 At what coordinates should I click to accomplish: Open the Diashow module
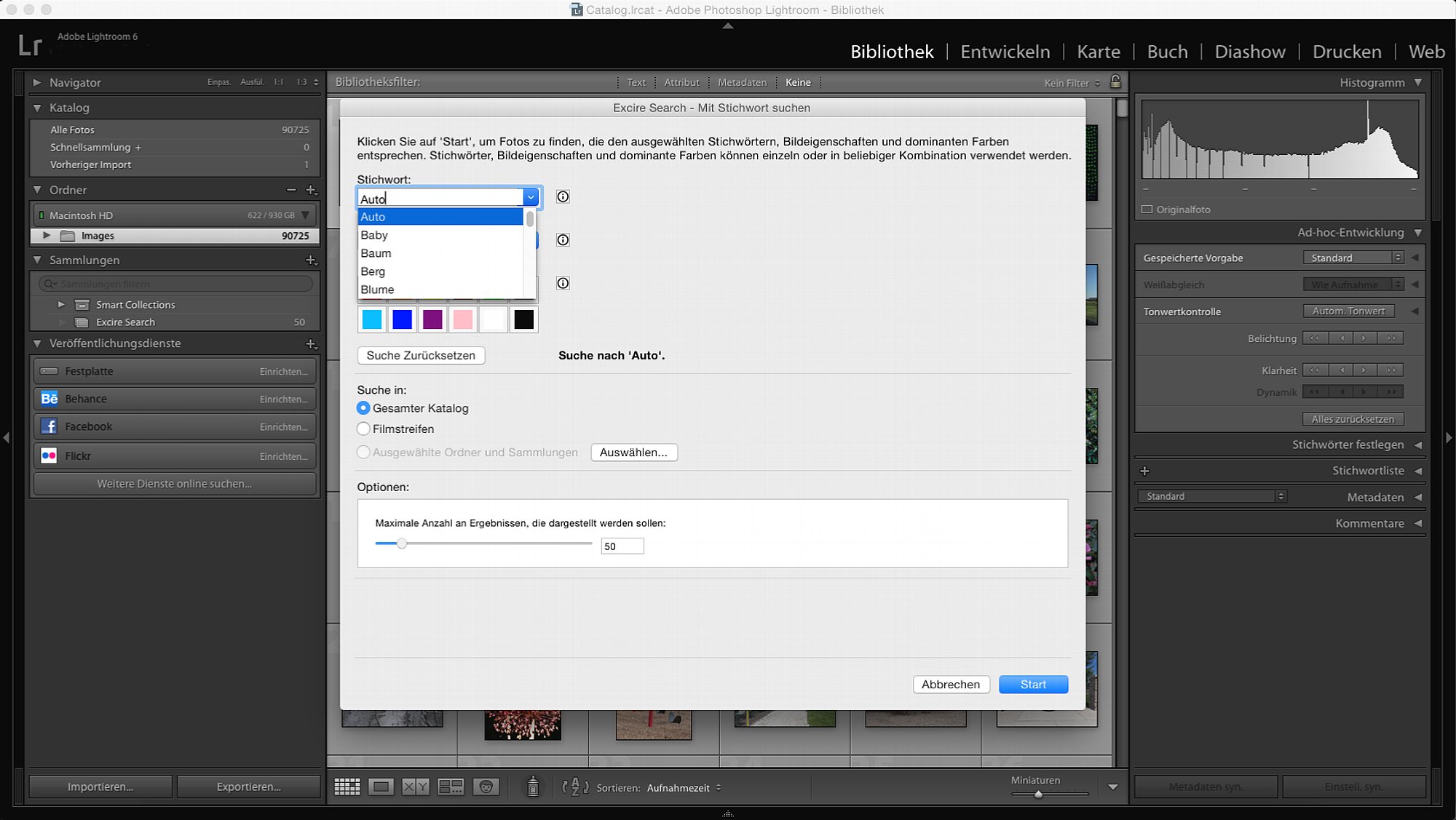(1250, 52)
